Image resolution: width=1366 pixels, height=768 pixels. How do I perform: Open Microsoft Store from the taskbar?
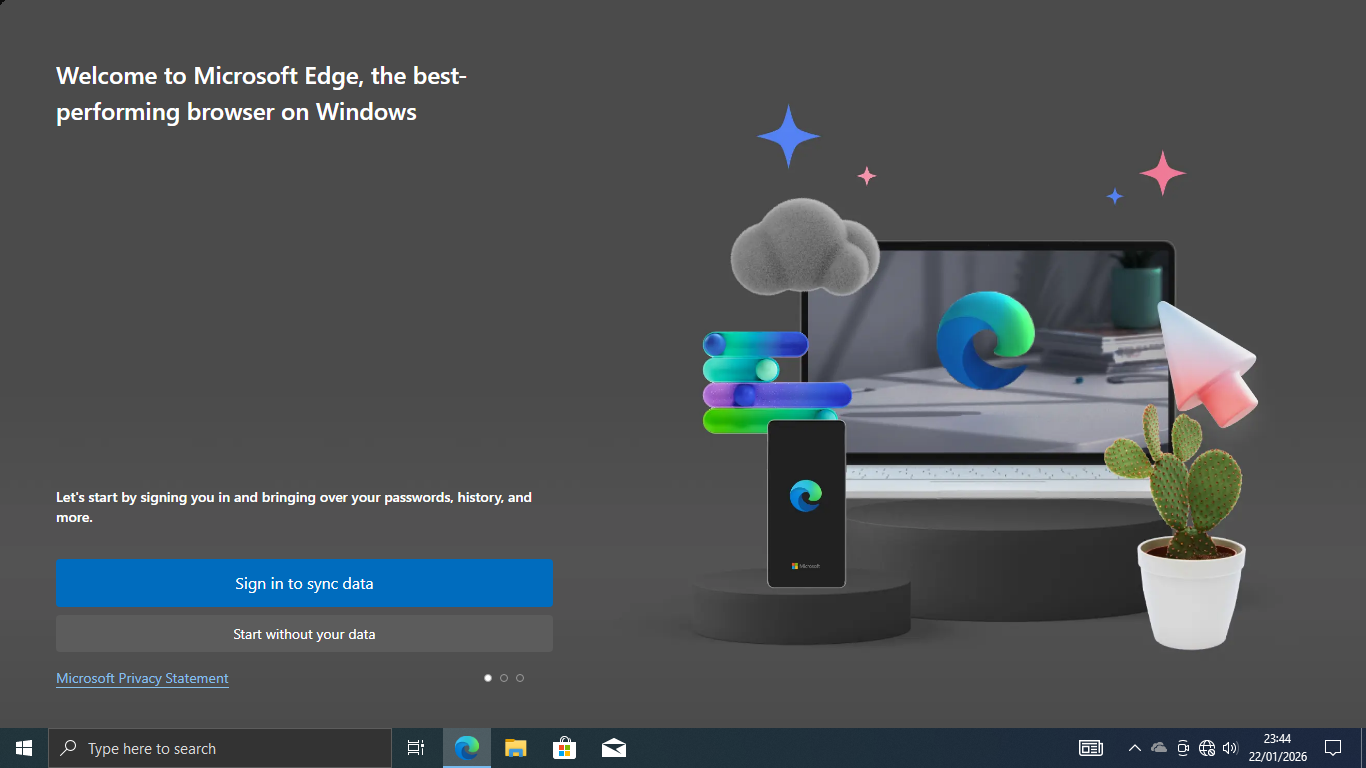pyautogui.click(x=565, y=748)
